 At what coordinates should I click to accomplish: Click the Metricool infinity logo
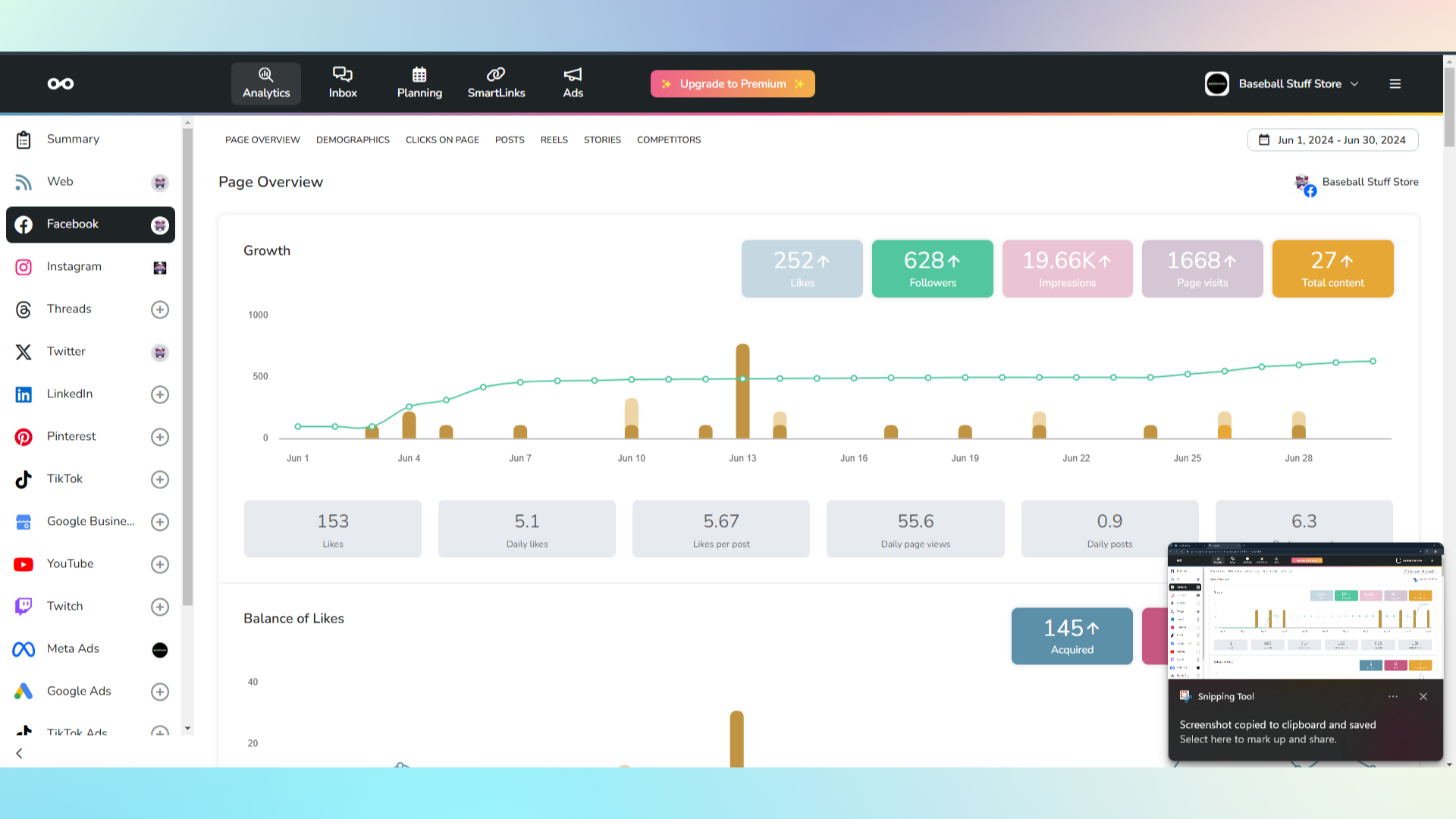pos(61,83)
